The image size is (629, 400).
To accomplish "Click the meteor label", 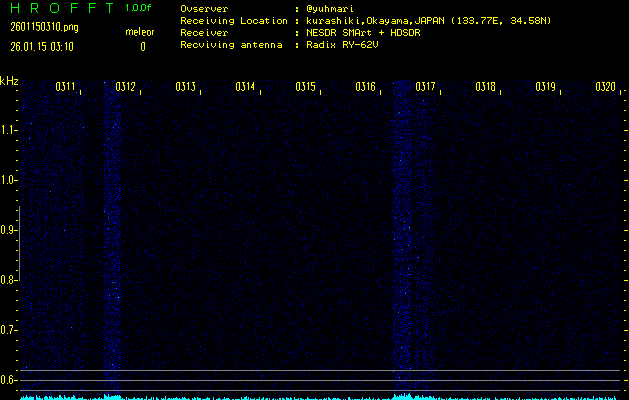I will pyautogui.click(x=140, y=32).
